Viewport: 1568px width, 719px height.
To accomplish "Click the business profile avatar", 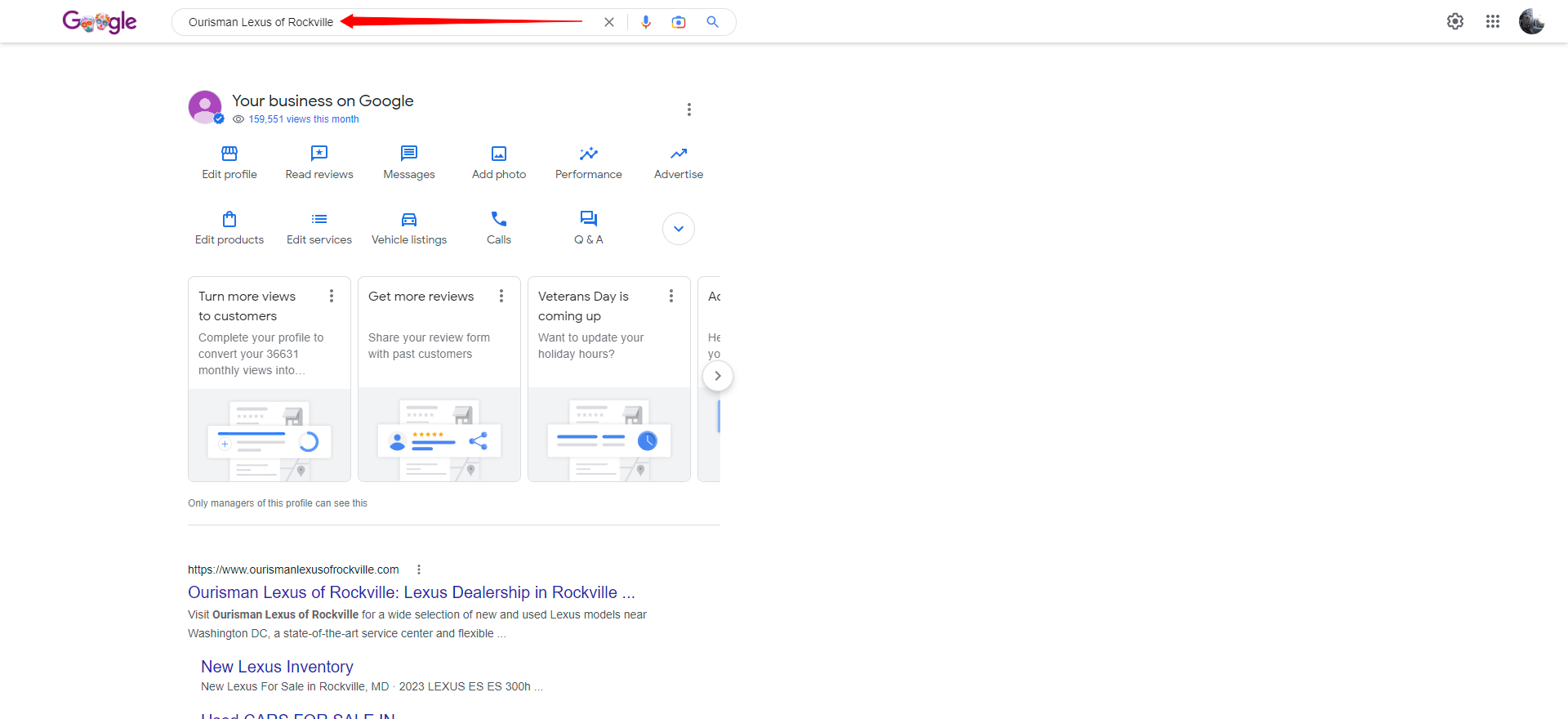I will [x=205, y=107].
